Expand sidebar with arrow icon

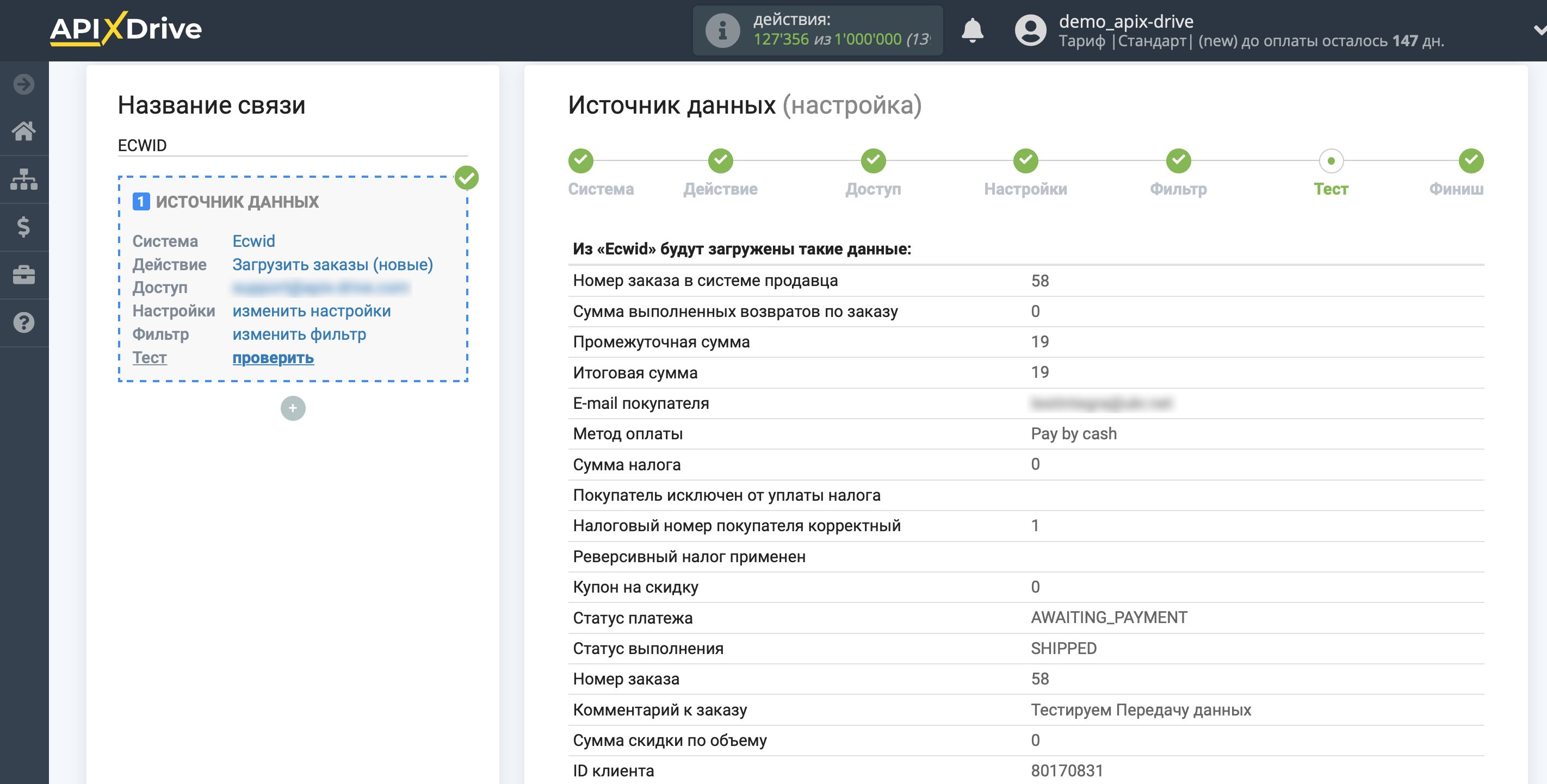24,84
